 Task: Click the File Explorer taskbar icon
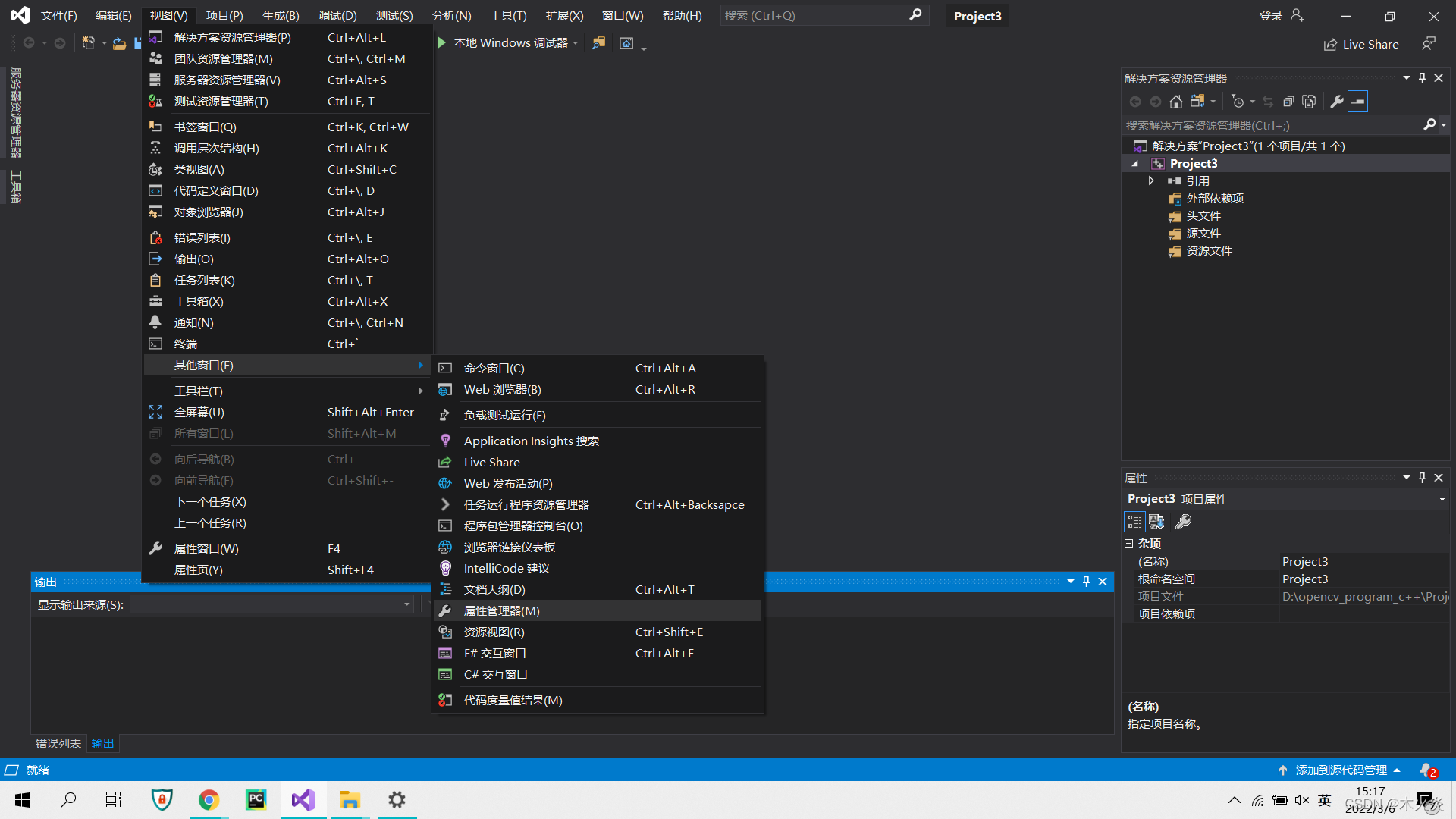pyautogui.click(x=350, y=800)
